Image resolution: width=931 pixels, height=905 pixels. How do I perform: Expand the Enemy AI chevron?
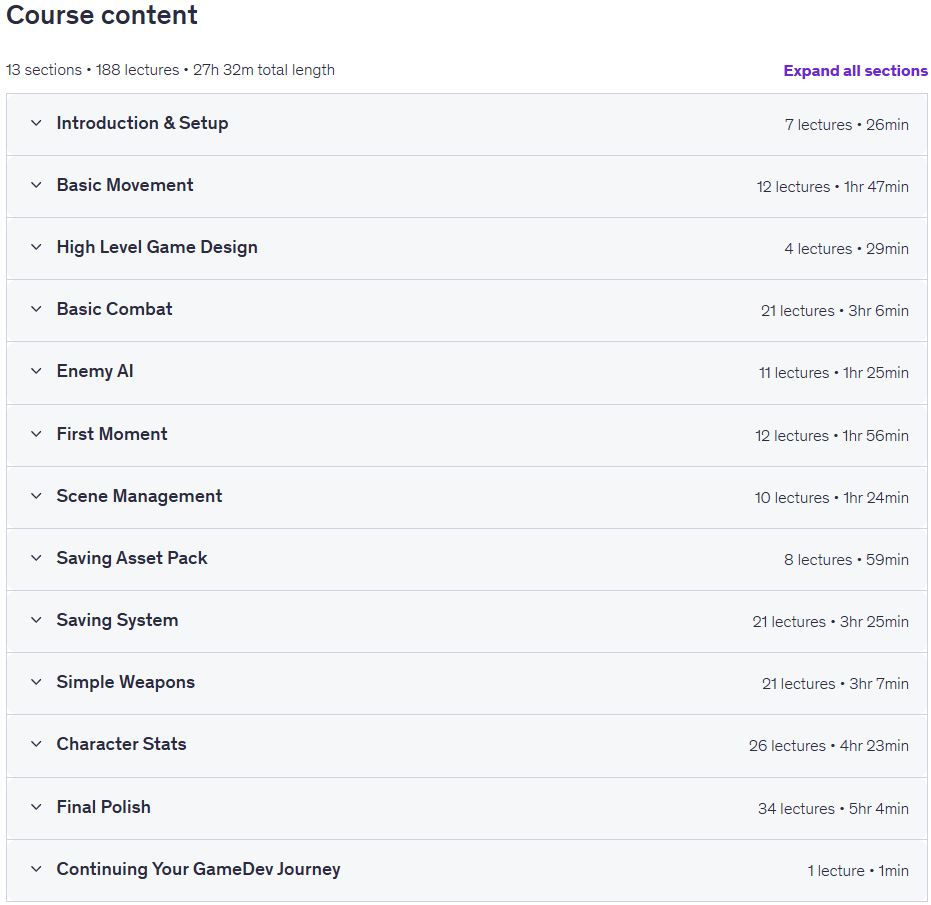36,371
